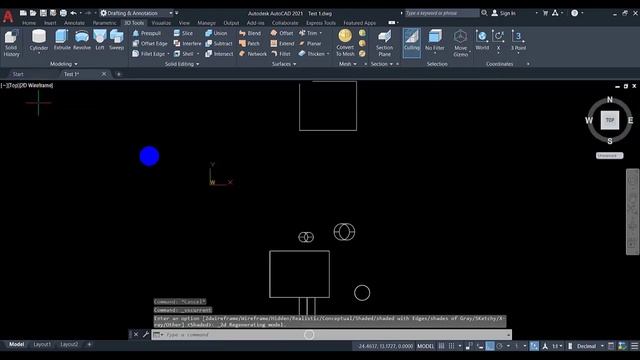Image resolution: width=640 pixels, height=360 pixels.
Task: Open the No Filter dropdown
Action: (435, 40)
